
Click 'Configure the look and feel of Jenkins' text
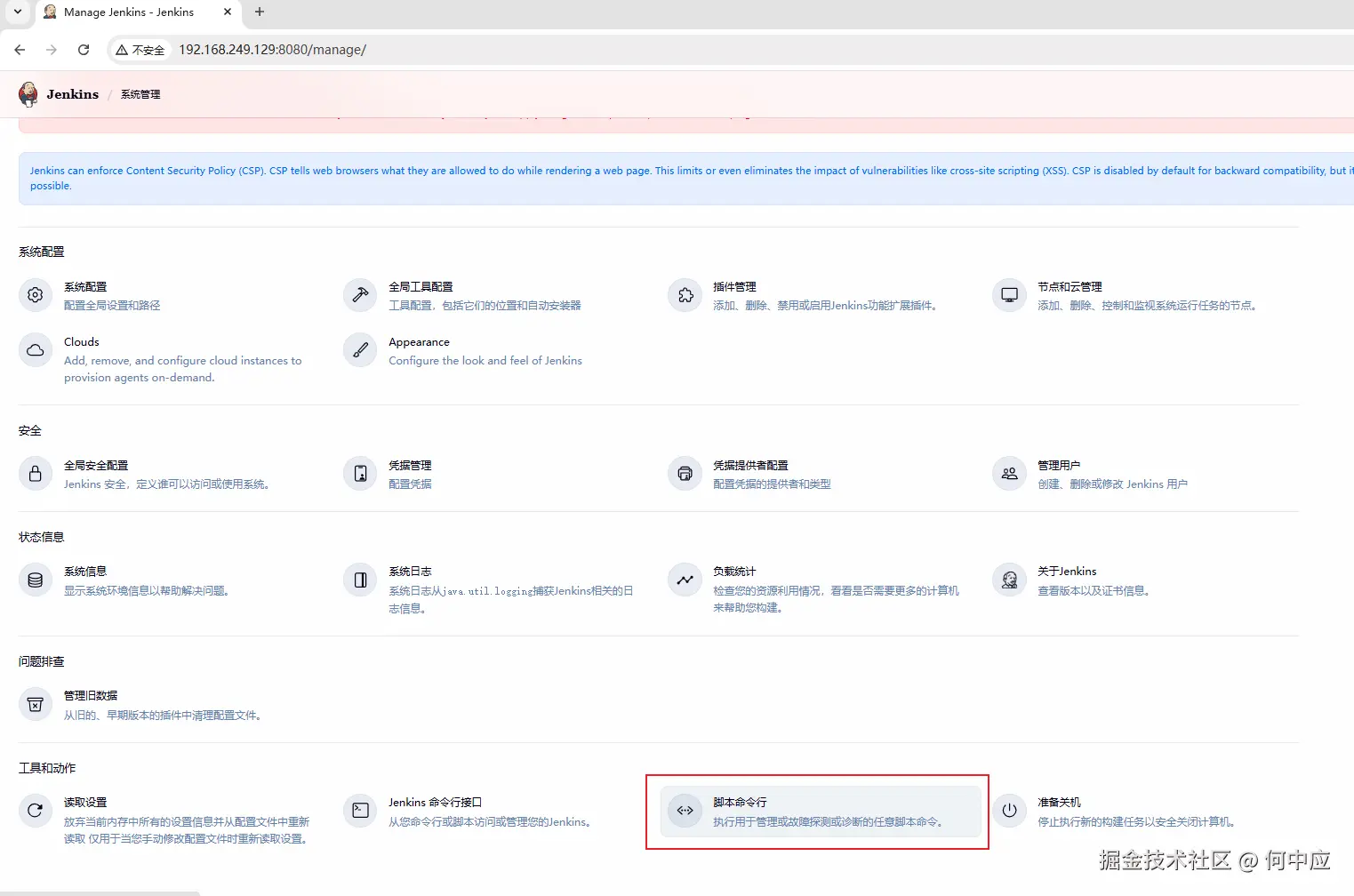pos(485,361)
